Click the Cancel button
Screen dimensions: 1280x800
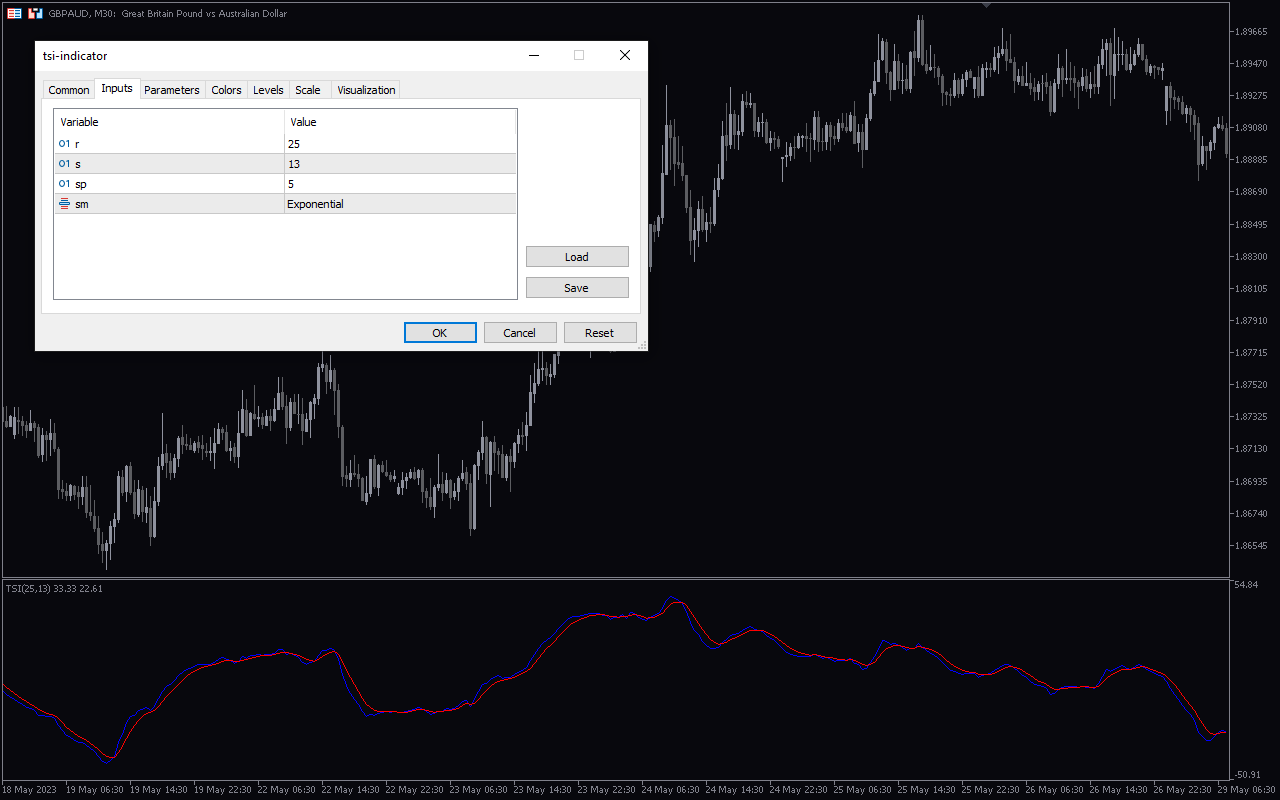tap(520, 333)
